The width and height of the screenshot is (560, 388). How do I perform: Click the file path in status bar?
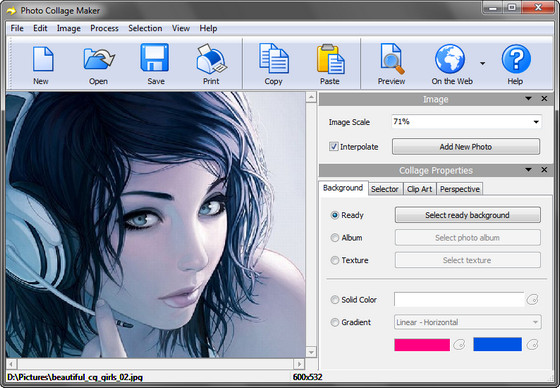[75, 377]
